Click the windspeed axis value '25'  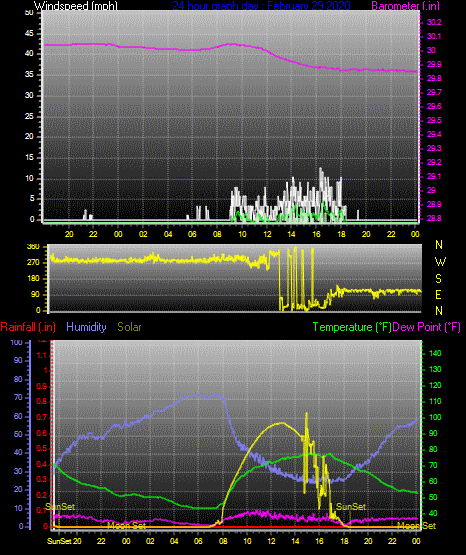coord(29,116)
